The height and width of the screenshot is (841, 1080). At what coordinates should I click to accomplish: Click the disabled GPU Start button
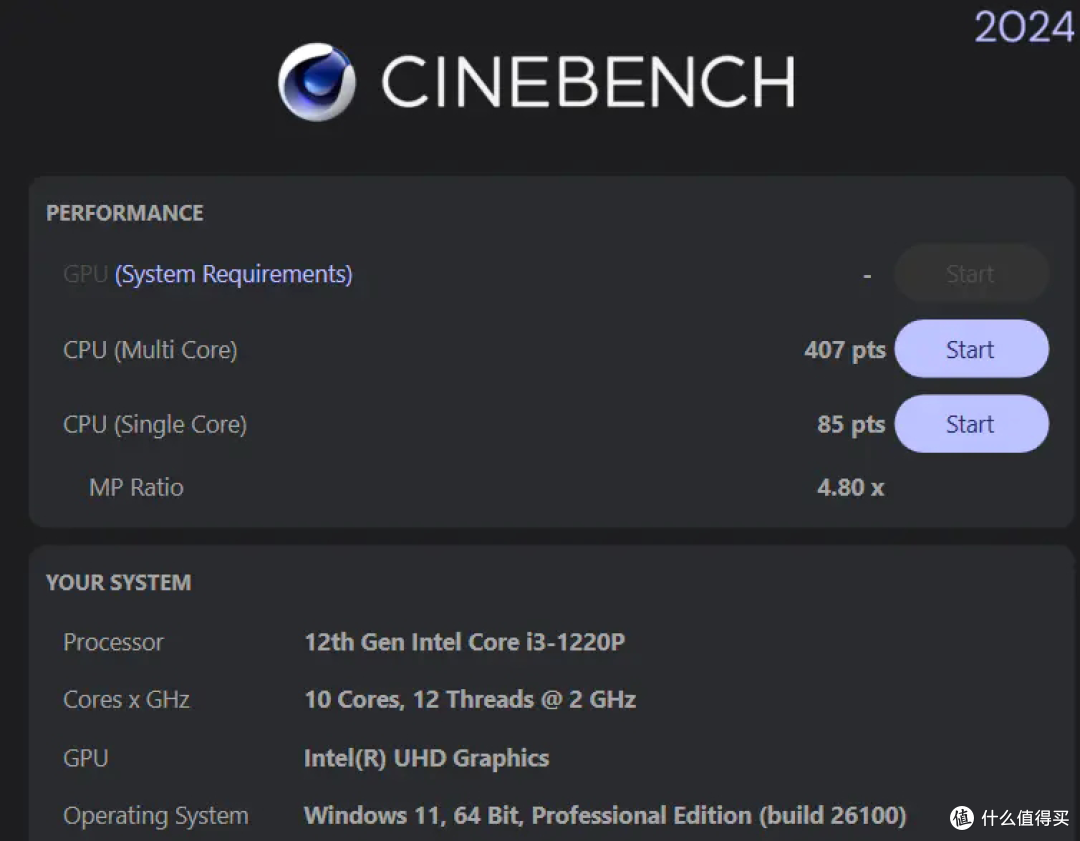tap(971, 274)
